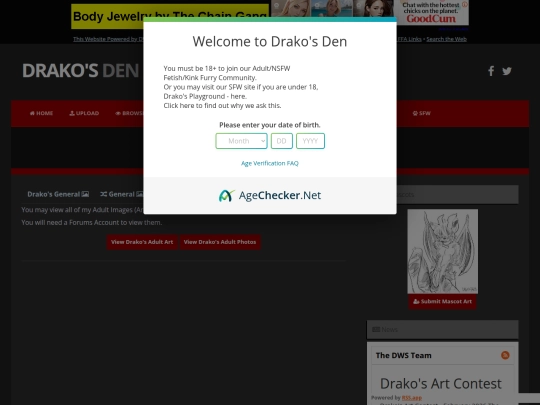The image size is (540, 405).
Task: Click View Drako's Adult Photos button
Action: (220, 242)
